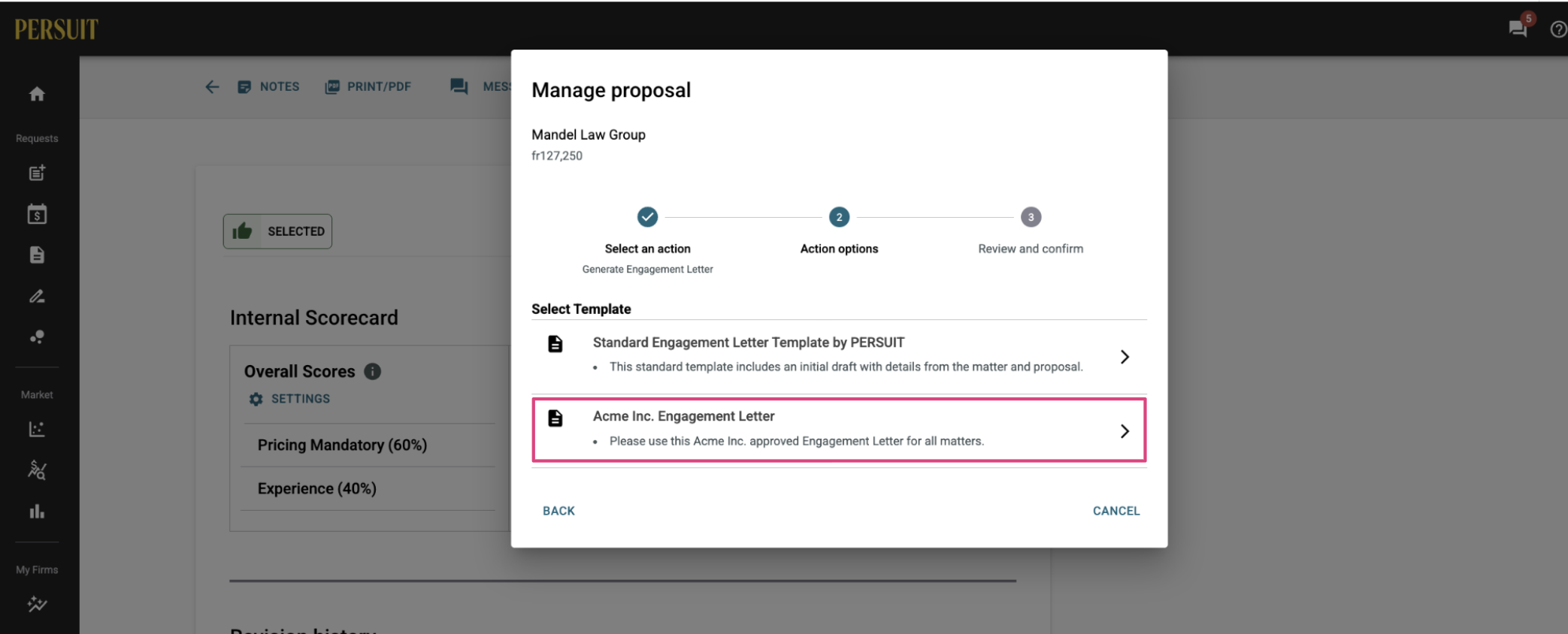Open the bubble chart icon in sidebar
The width and height of the screenshot is (1568, 634).
click(x=37, y=337)
